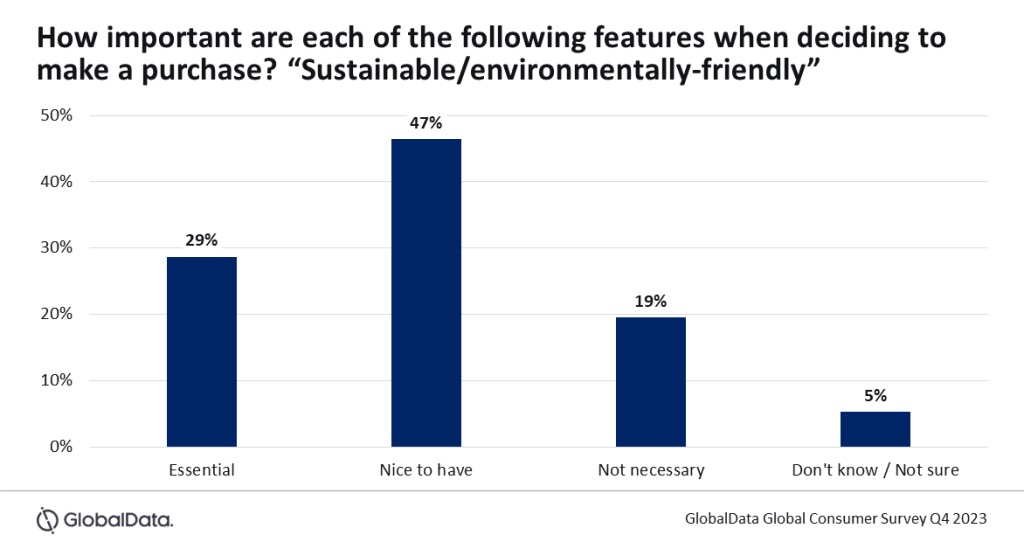Click the Not necessary axis label
1024x549 pixels.
(x=651, y=469)
